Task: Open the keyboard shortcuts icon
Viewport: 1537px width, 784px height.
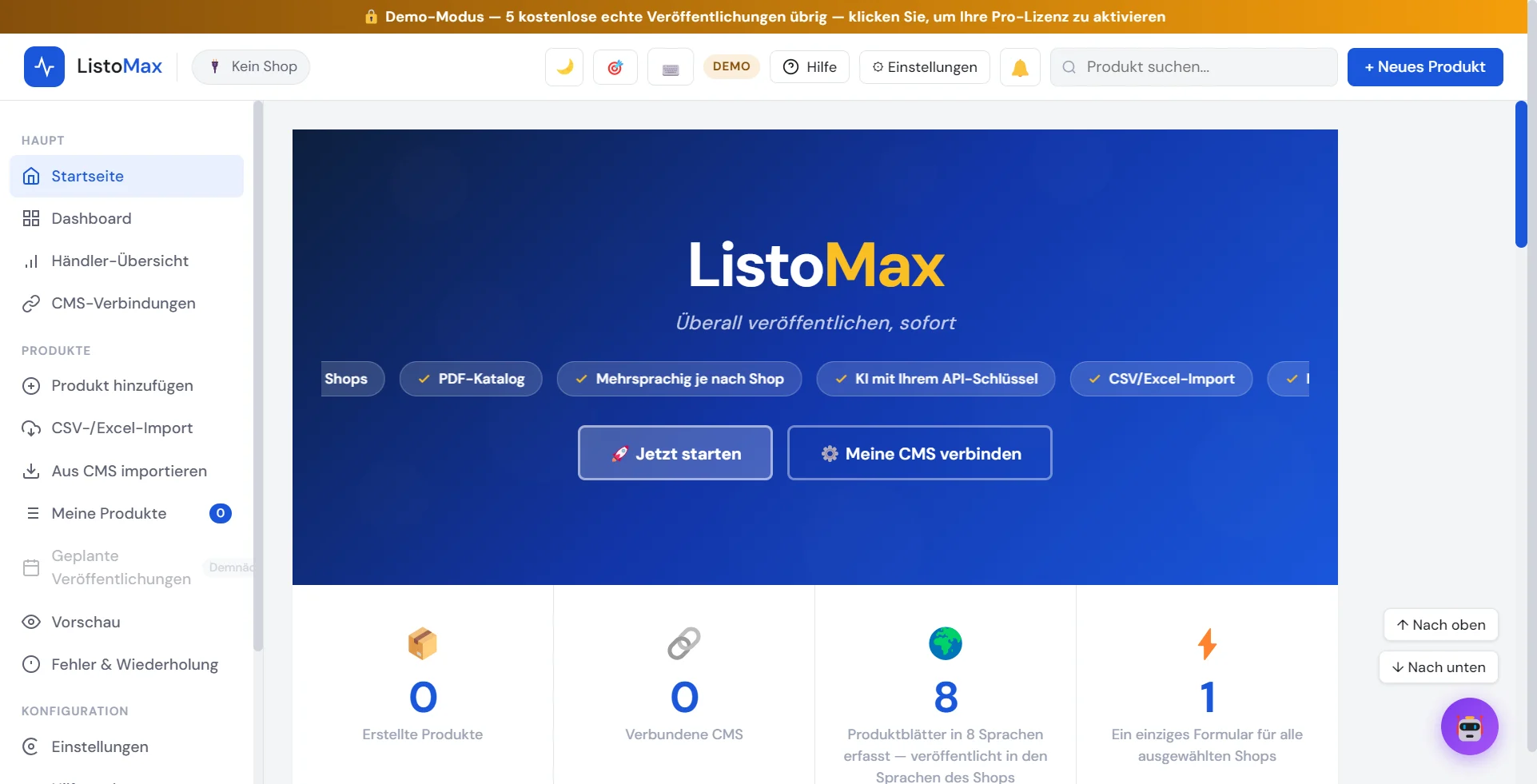Action: [671, 67]
